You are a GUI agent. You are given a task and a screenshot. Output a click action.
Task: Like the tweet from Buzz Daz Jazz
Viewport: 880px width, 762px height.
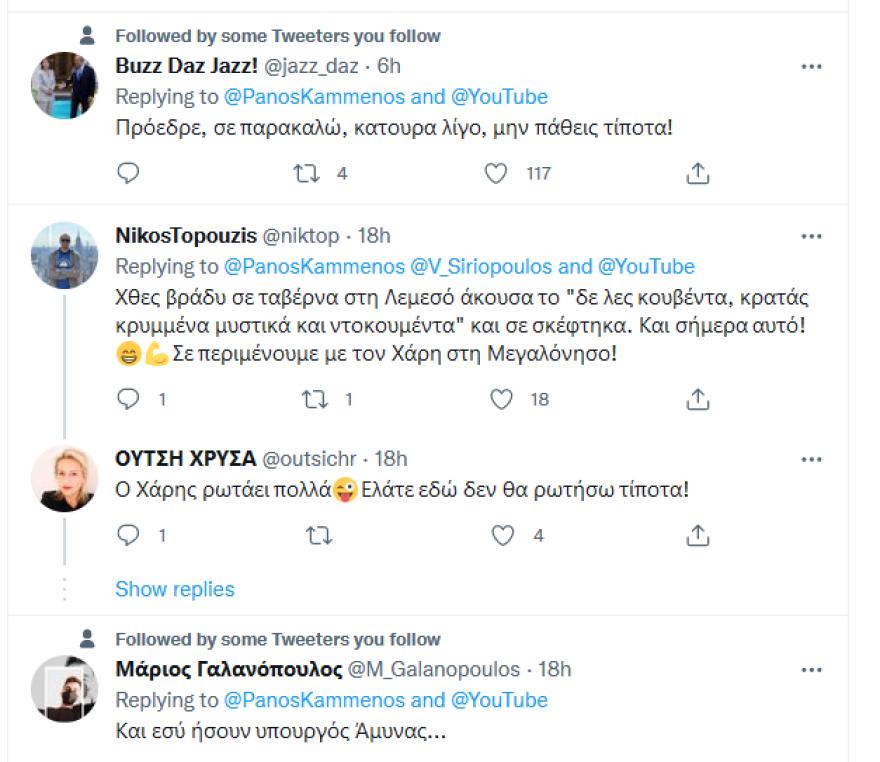(495, 172)
